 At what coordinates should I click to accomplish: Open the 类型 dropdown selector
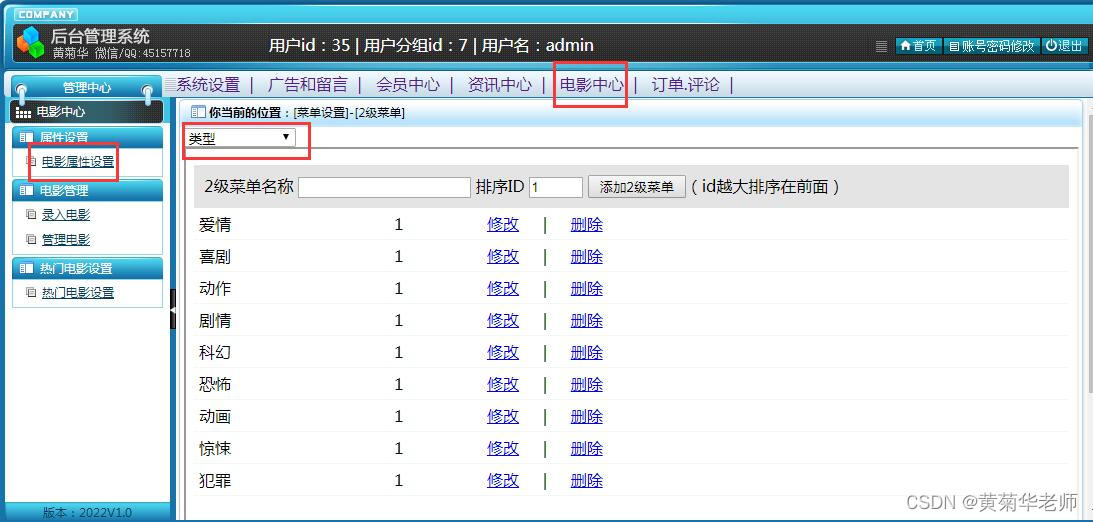point(240,138)
